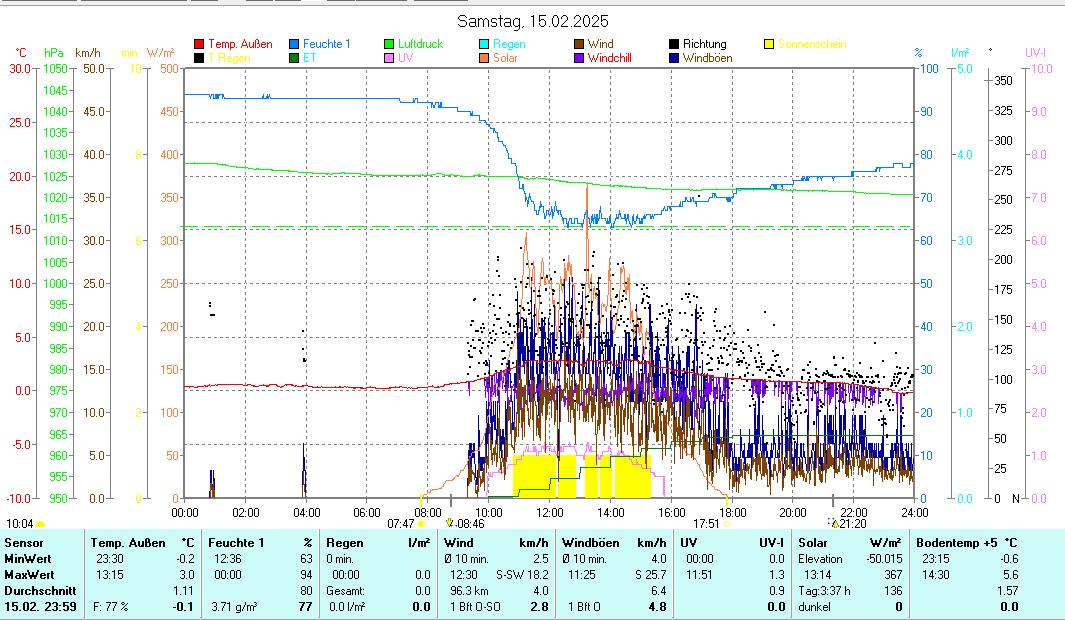1065x620 pixels.
Task: Click the moon icon next to 10:04
Action: coord(40,523)
